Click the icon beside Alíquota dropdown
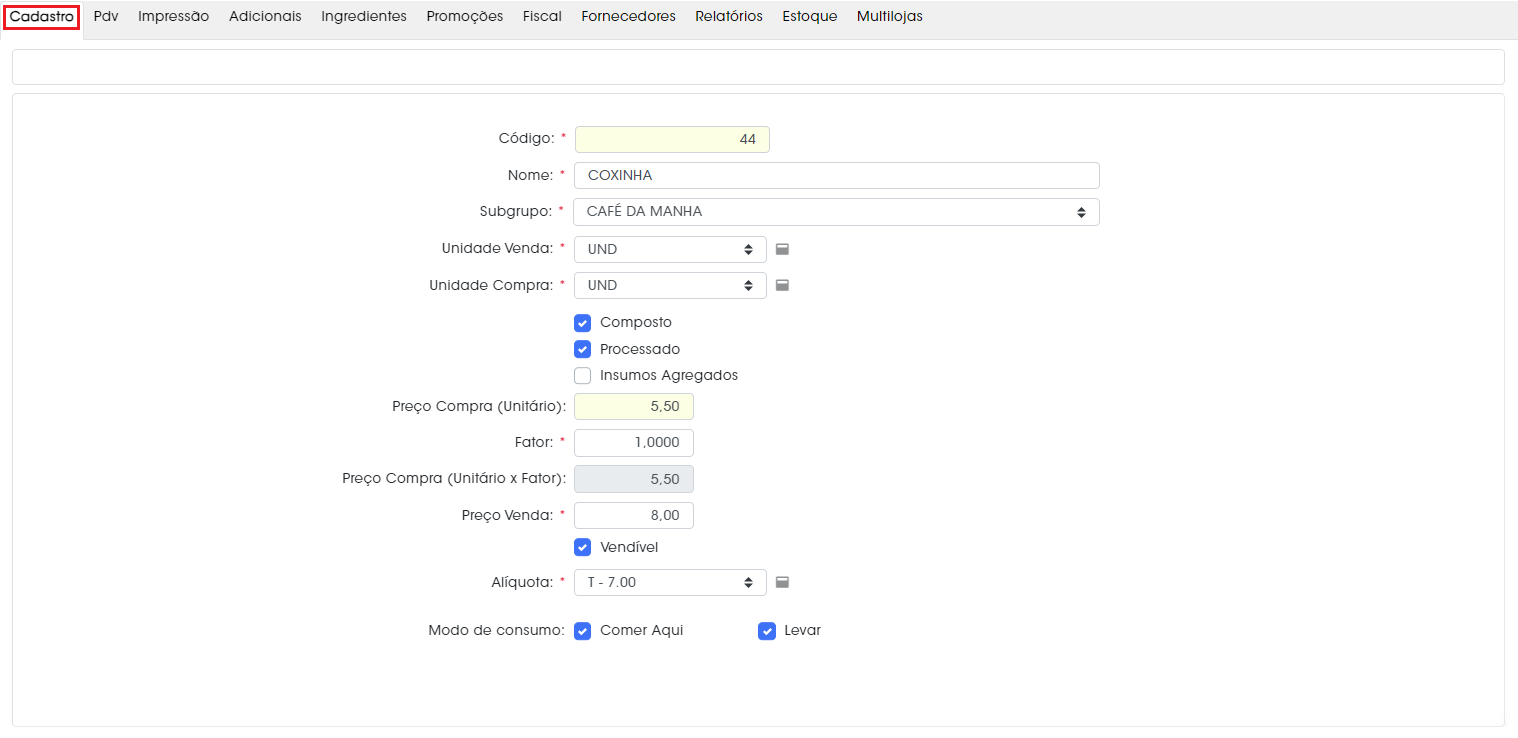The height and width of the screenshot is (738, 1518). point(783,582)
